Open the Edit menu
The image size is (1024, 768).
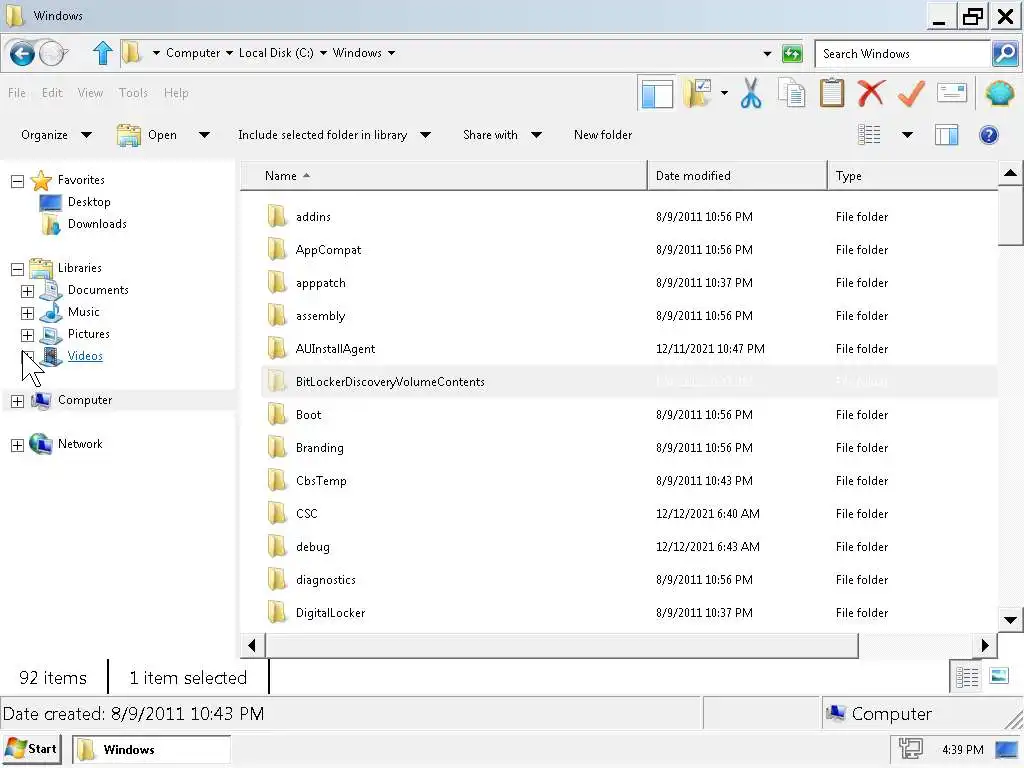pyautogui.click(x=52, y=93)
